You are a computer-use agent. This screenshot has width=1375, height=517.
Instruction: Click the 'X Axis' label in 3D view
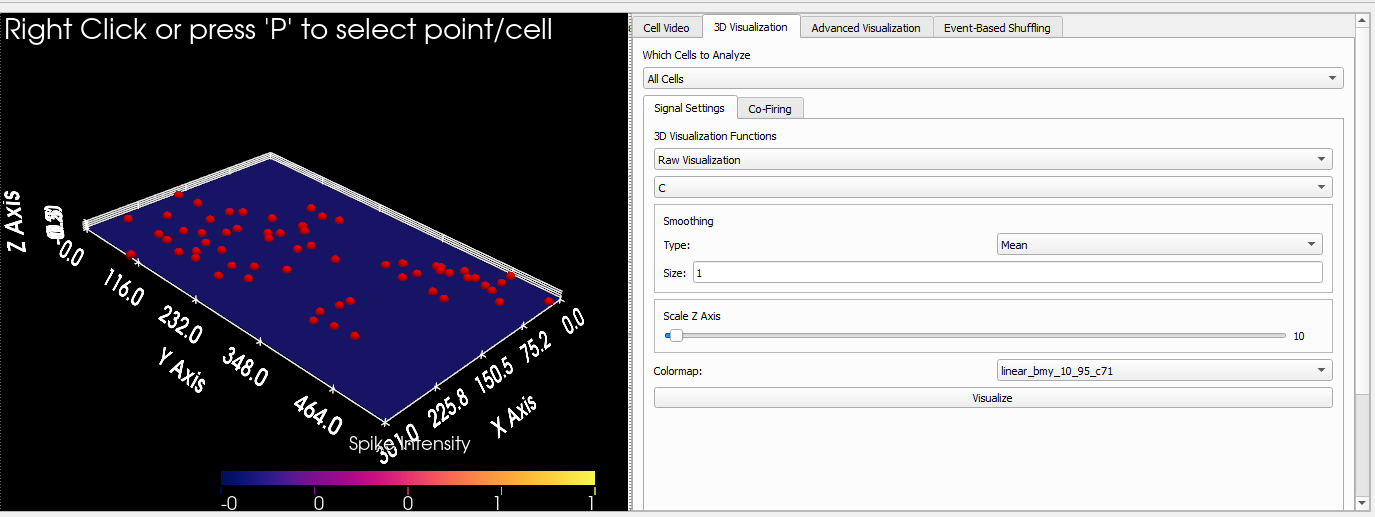tap(514, 415)
